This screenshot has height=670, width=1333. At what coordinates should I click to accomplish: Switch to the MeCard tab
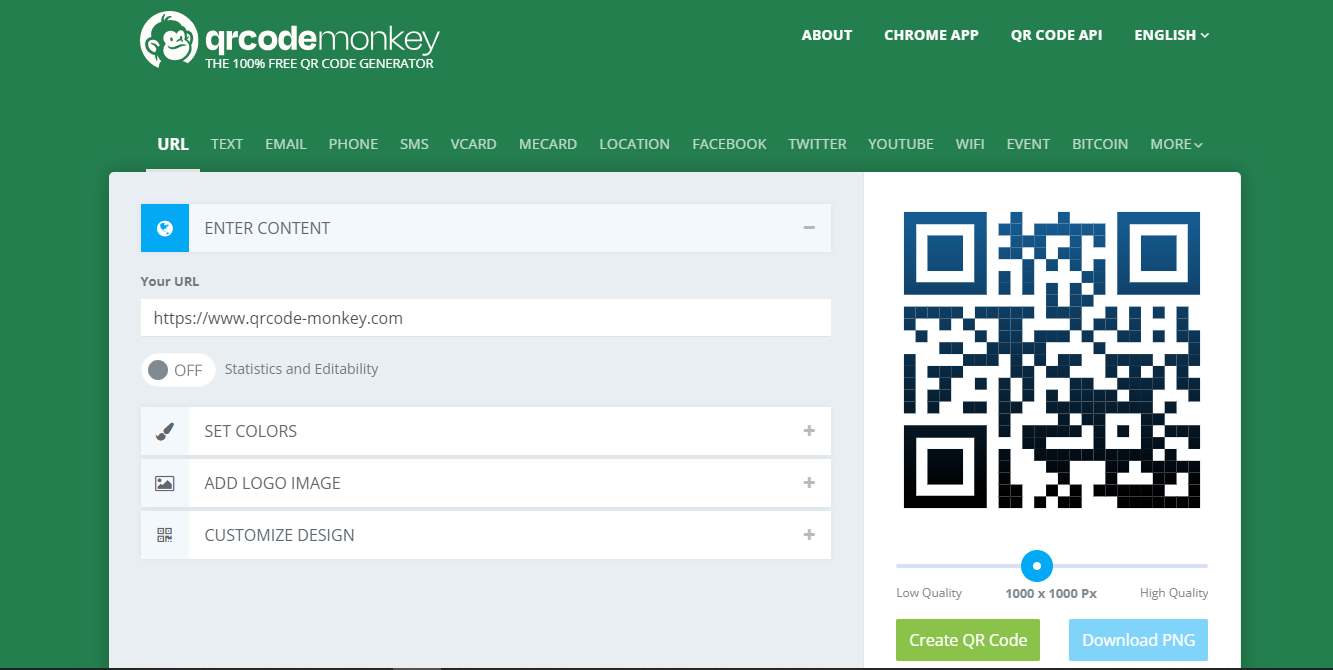click(x=548, y=144)
